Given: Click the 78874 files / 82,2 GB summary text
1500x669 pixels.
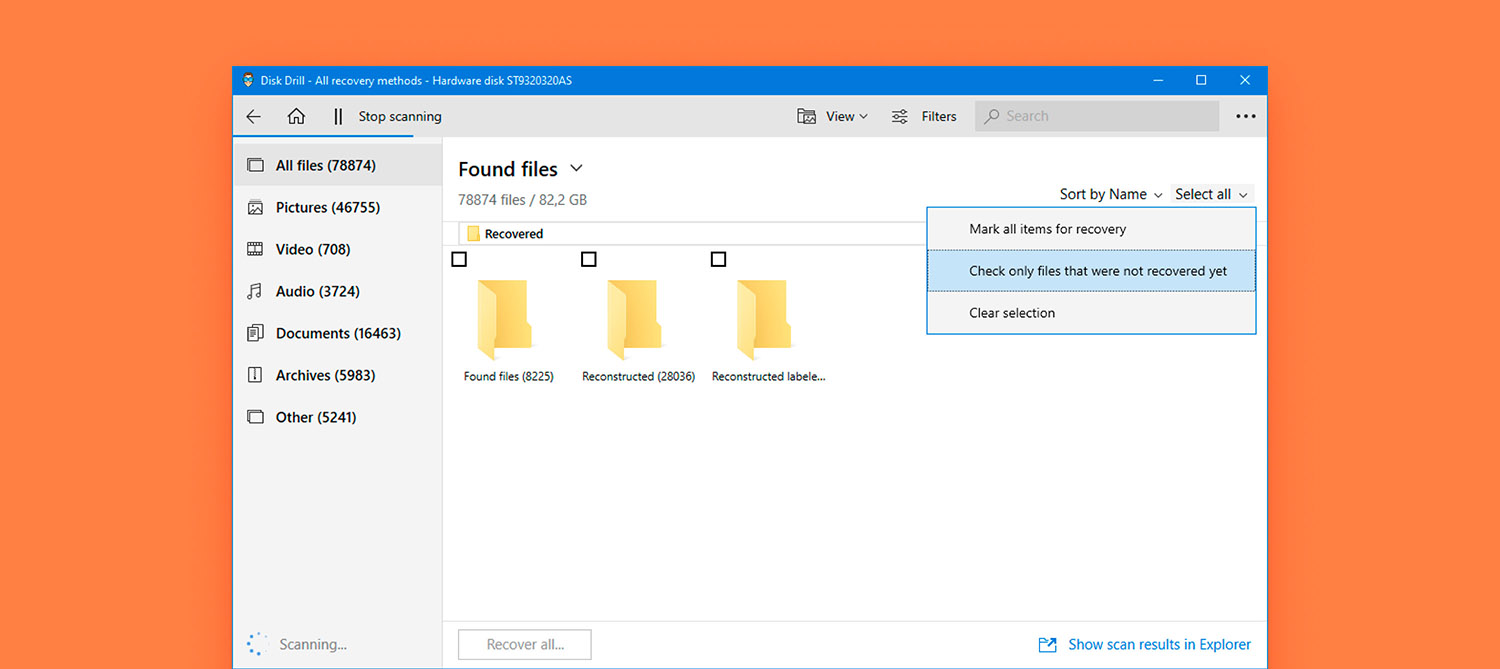Looking at the screenshot, I should (x=522, y=200).
